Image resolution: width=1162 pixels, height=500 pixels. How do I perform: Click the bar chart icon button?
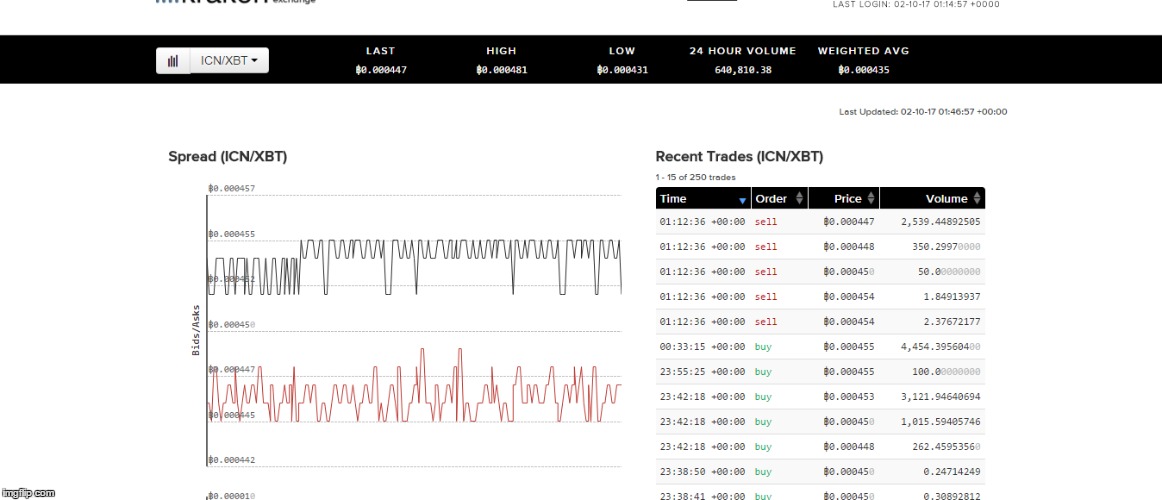[173, 61]
